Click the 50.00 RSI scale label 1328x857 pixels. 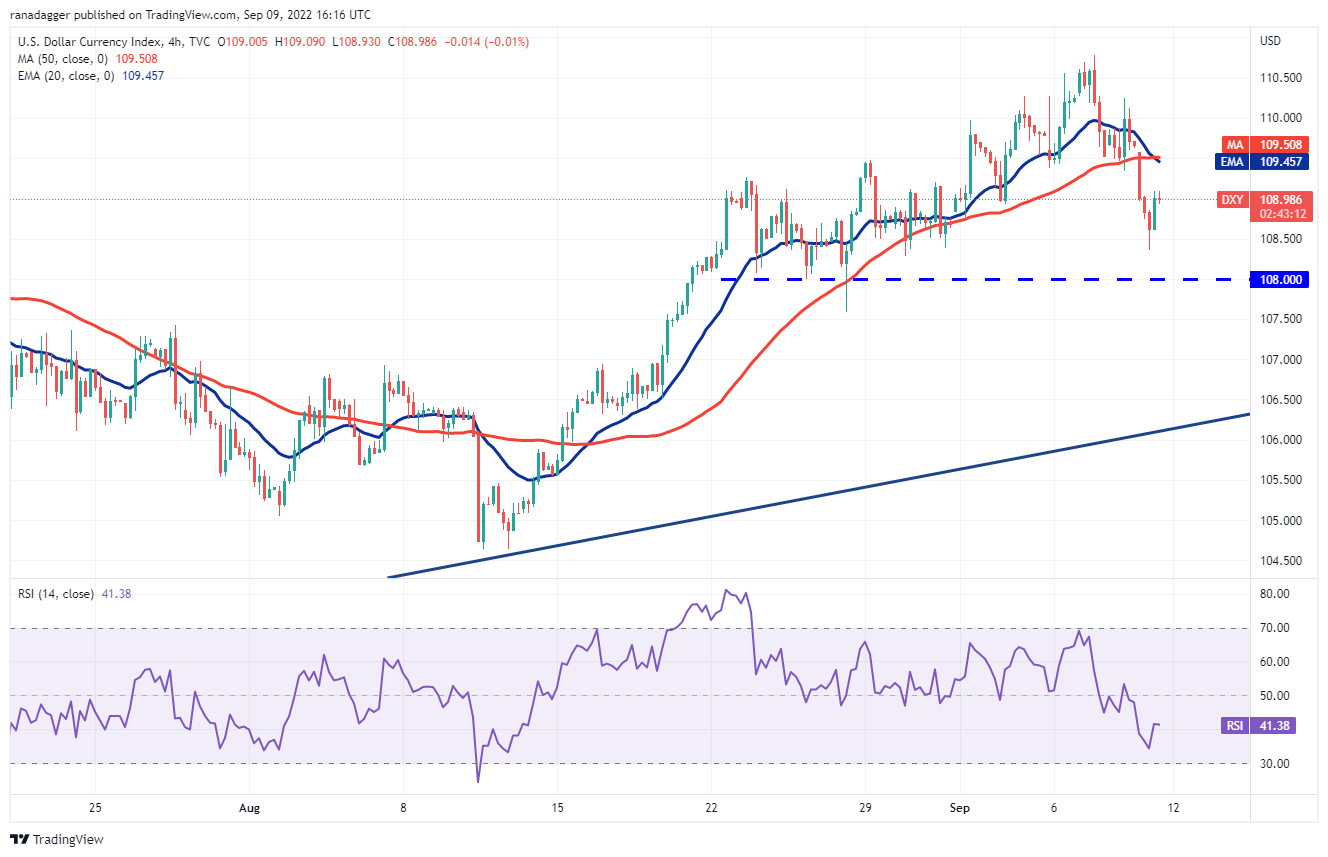1272,696
